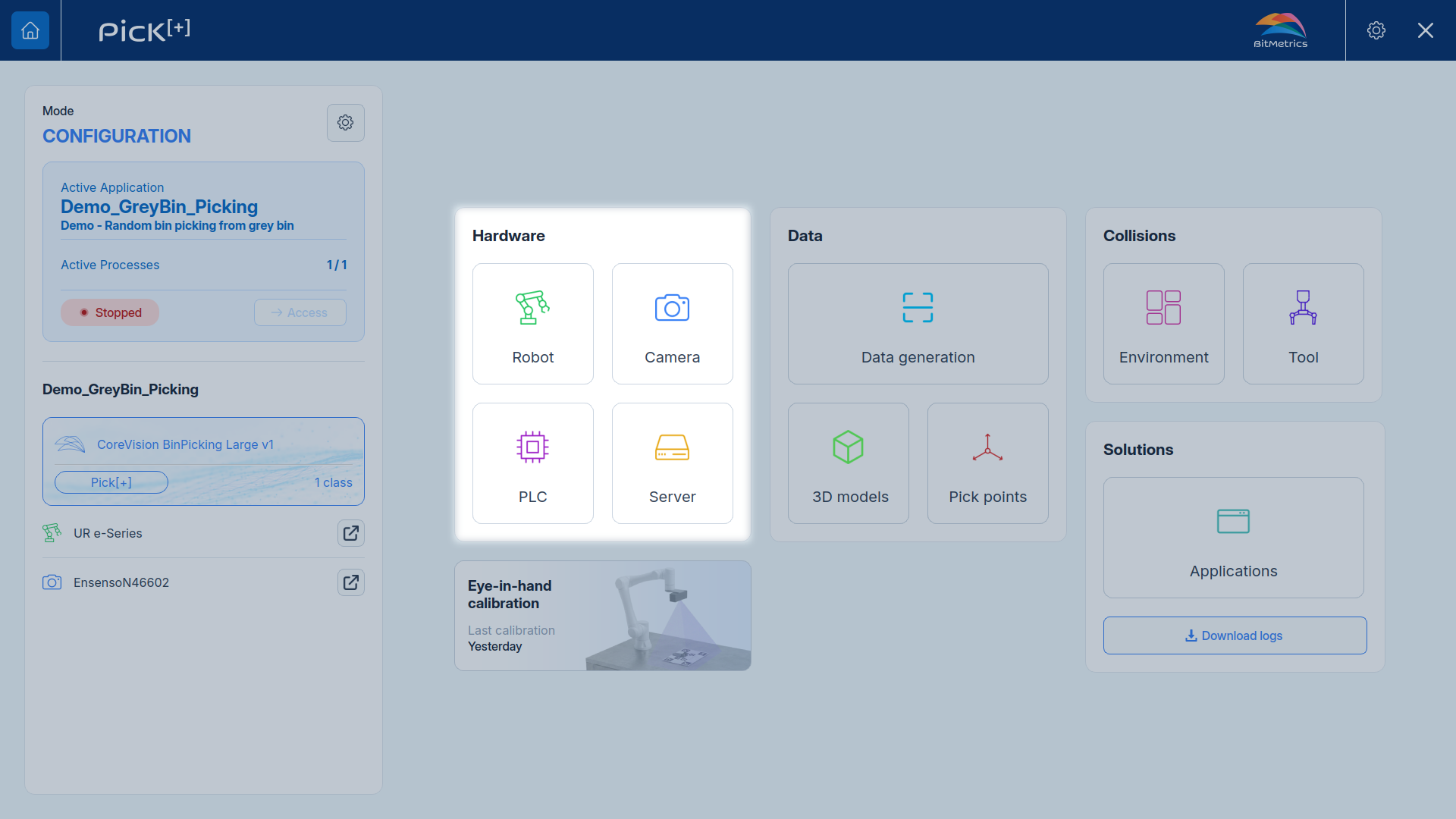Open the Camera hardware tile
The image size is (1456, 819).
point(672,324)
